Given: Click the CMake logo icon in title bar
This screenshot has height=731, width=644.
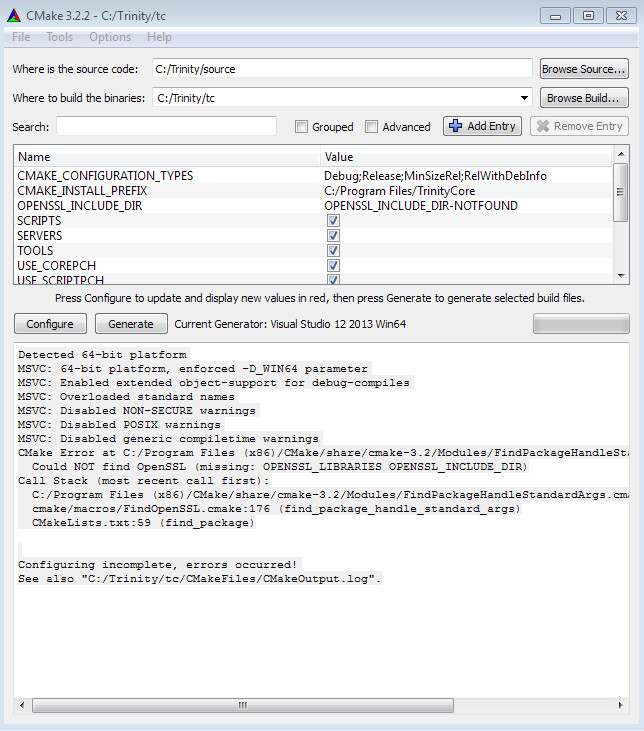Looking at the screenshot, I should pos(14,16).
